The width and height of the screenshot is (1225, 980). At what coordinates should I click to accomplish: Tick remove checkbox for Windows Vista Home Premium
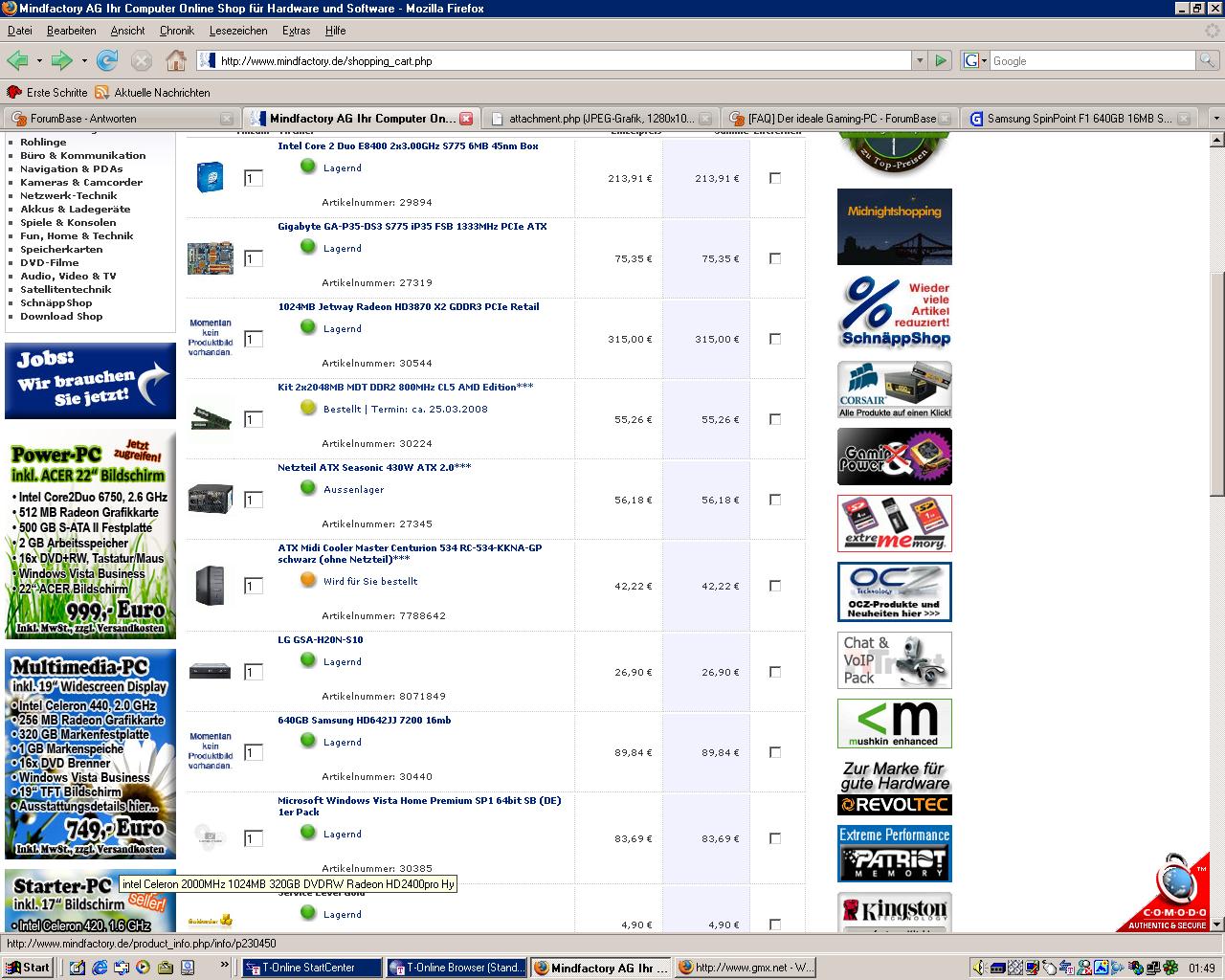(775, 838)
